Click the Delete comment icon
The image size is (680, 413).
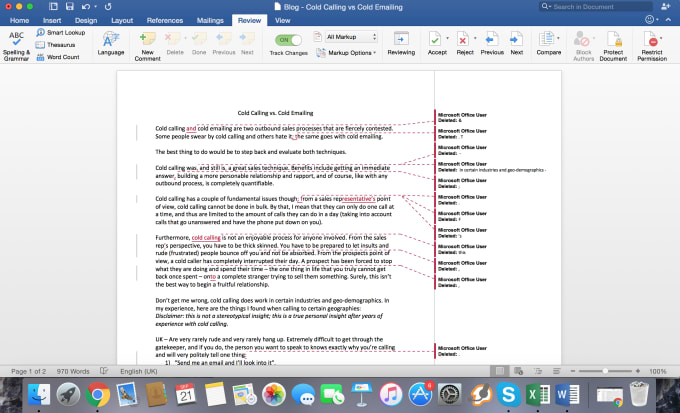click(173, 38)
